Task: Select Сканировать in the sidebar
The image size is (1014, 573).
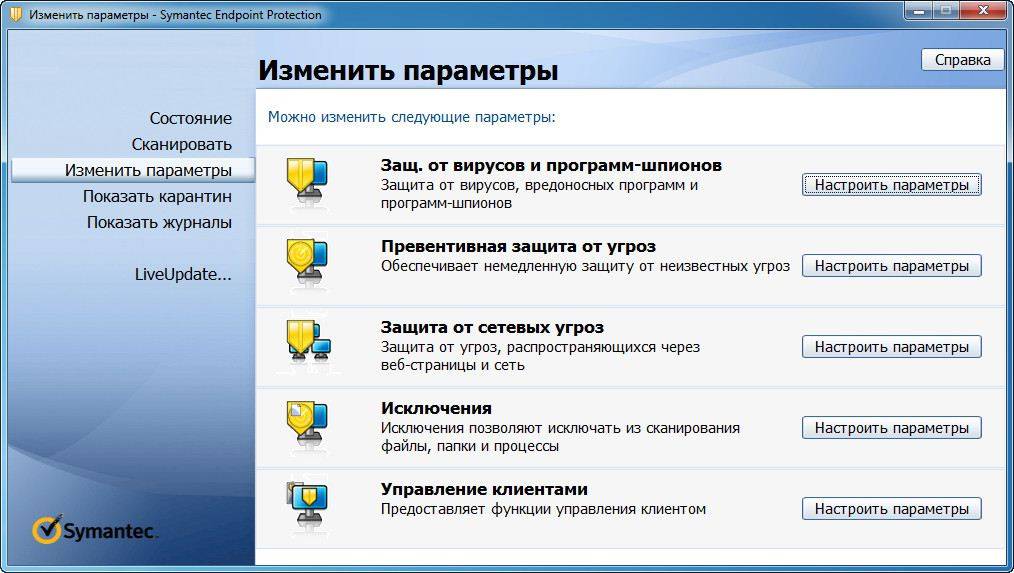Action: click(182, 144)
